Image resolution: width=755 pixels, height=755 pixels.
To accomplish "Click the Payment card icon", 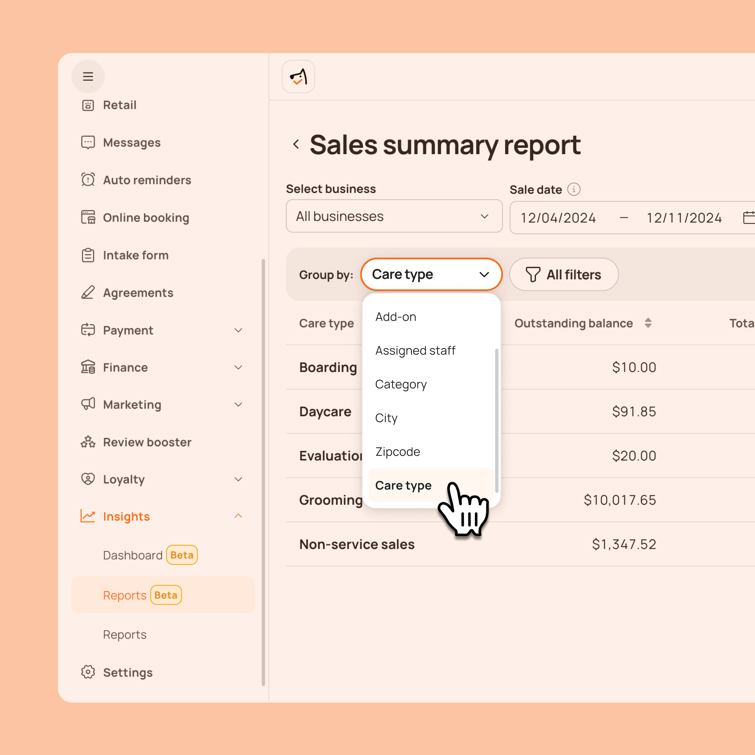I will click(x=88, y=330).
